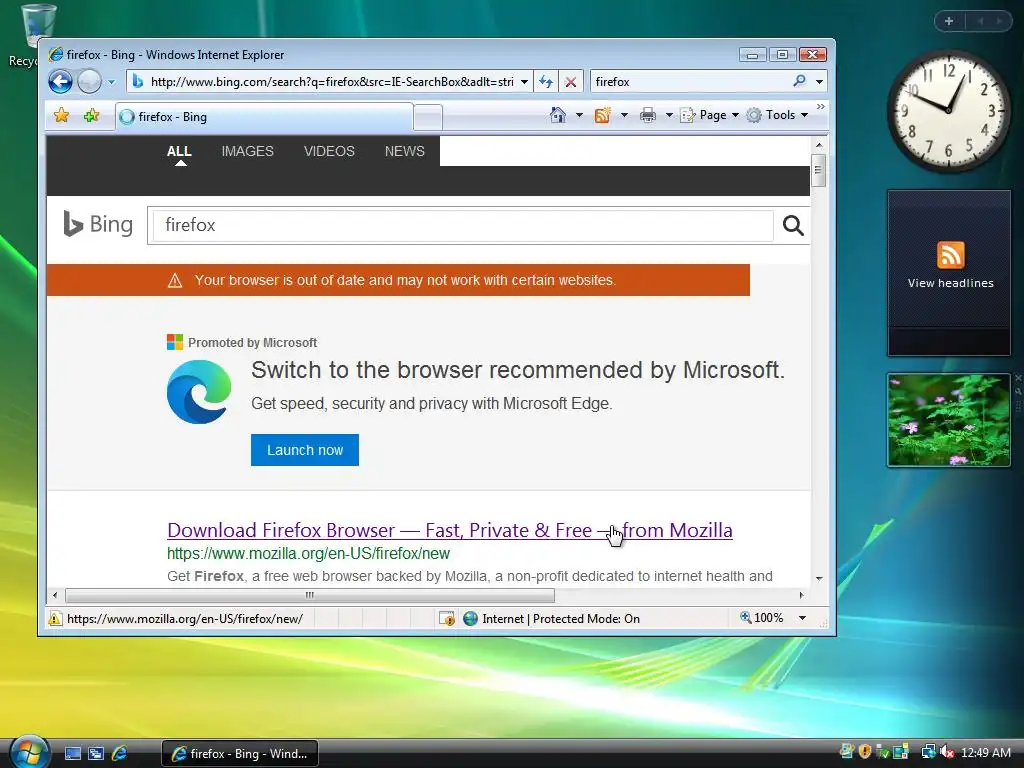The height and width of the screenshot is (768, 1024).
Task: Open the Download Firefox Browser result link
Action: point(450,530)
